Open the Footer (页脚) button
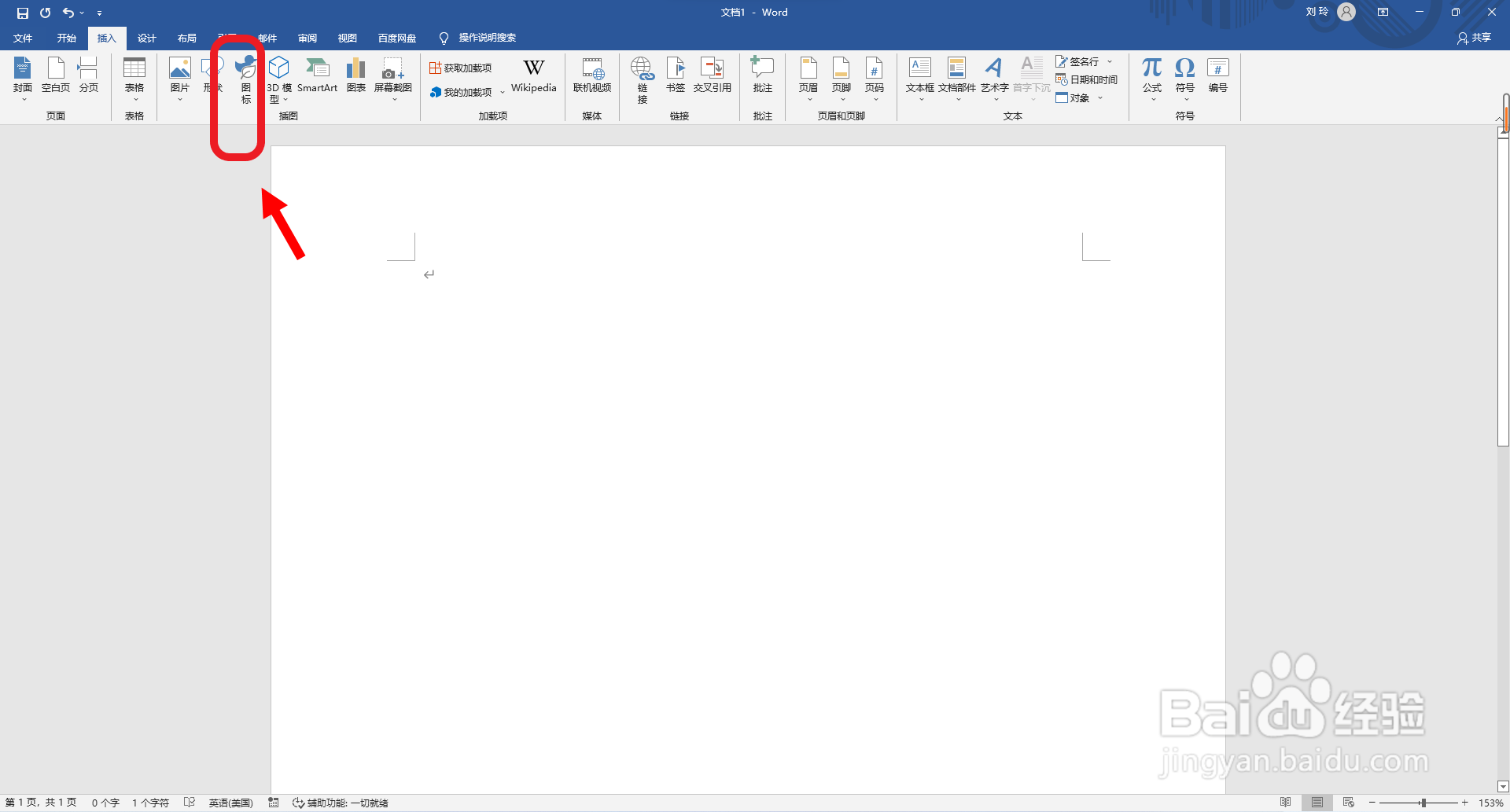 [x=842, y=77]
